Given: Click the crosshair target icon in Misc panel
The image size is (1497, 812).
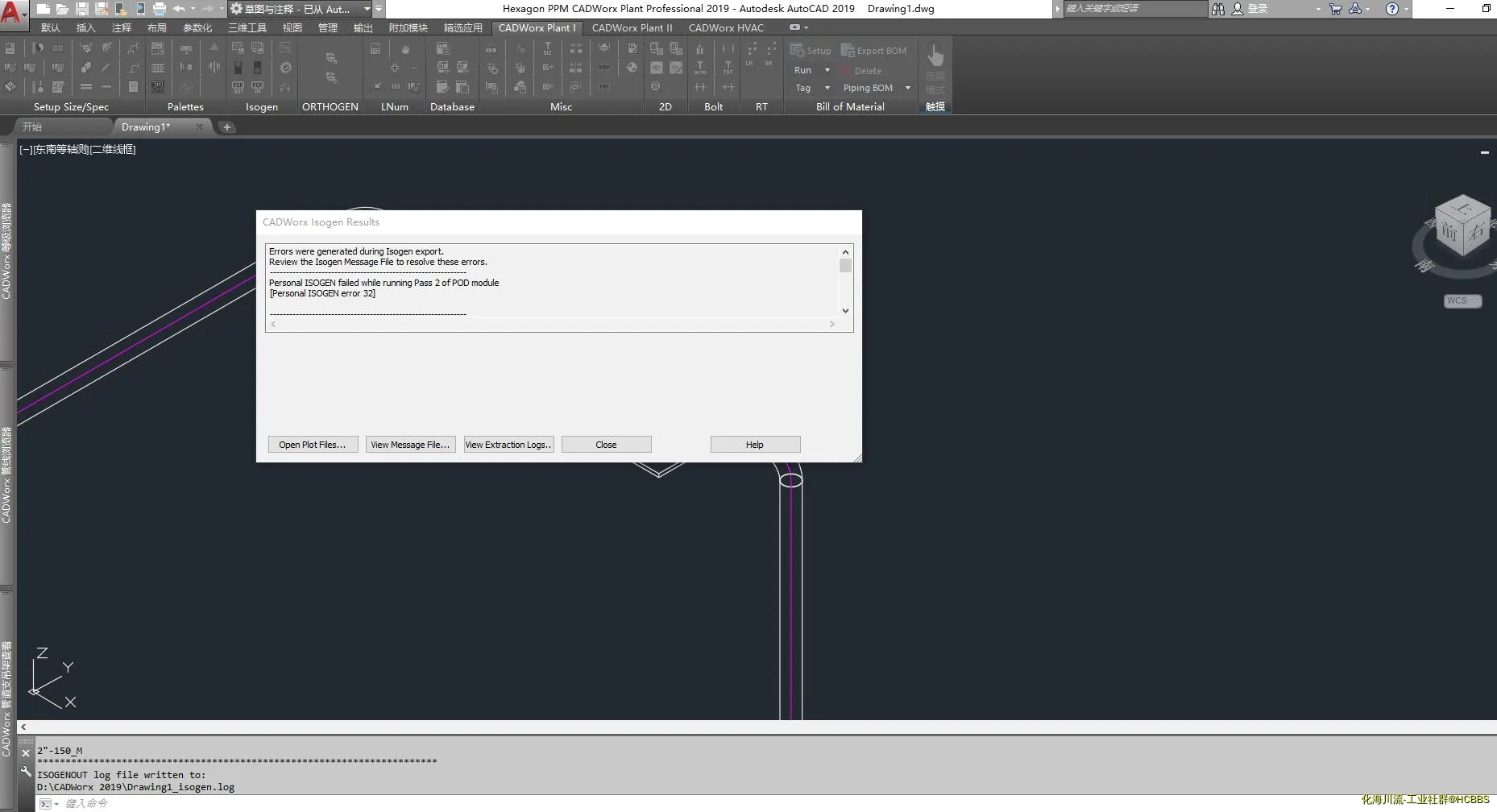Looking at the screenshot, I should tap(632, 68).
